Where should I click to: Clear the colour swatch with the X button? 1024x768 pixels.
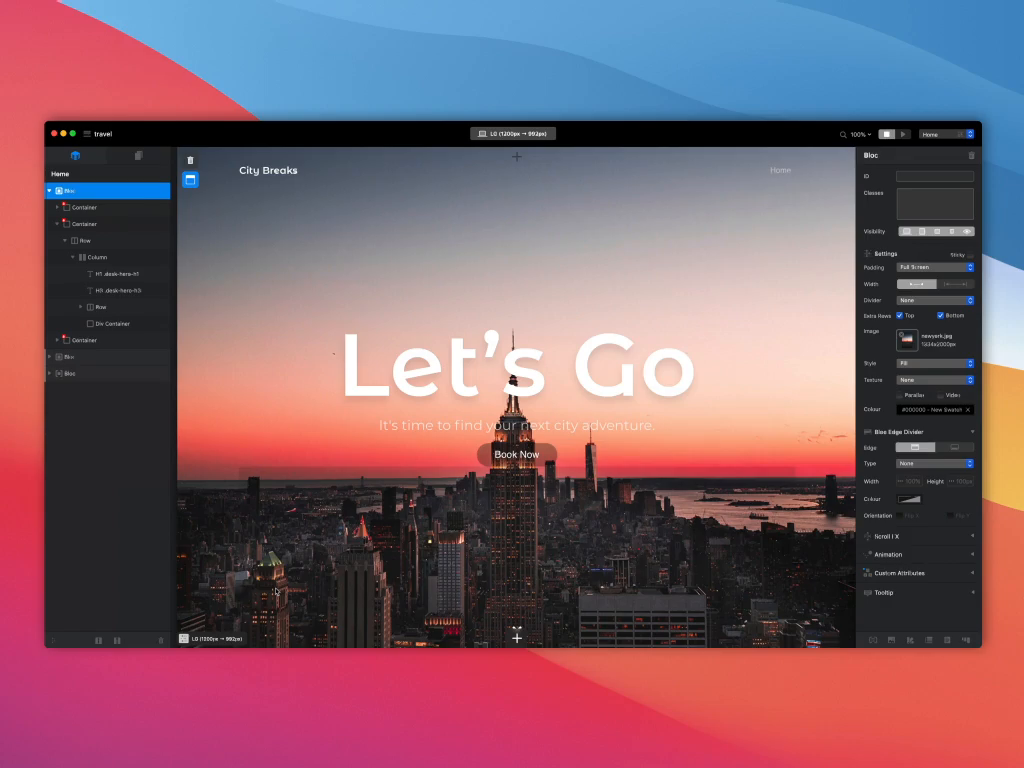click(x=968, y=409)
